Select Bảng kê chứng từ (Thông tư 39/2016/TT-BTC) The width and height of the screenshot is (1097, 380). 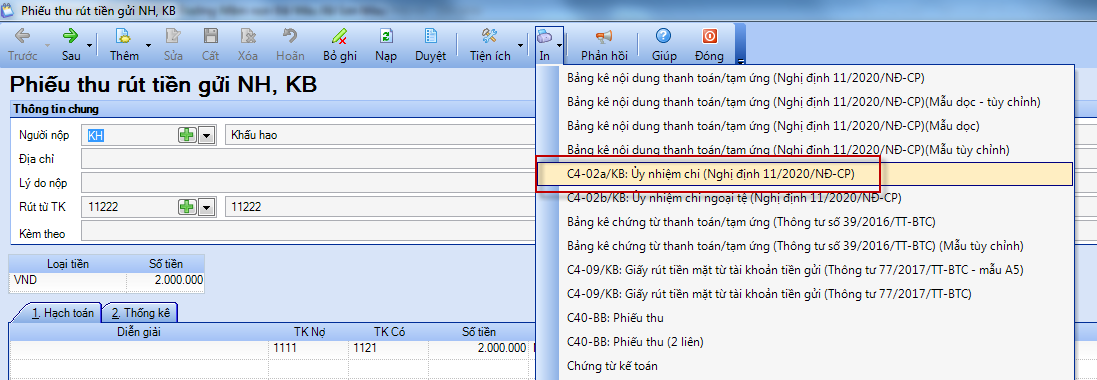pos(805,222)
